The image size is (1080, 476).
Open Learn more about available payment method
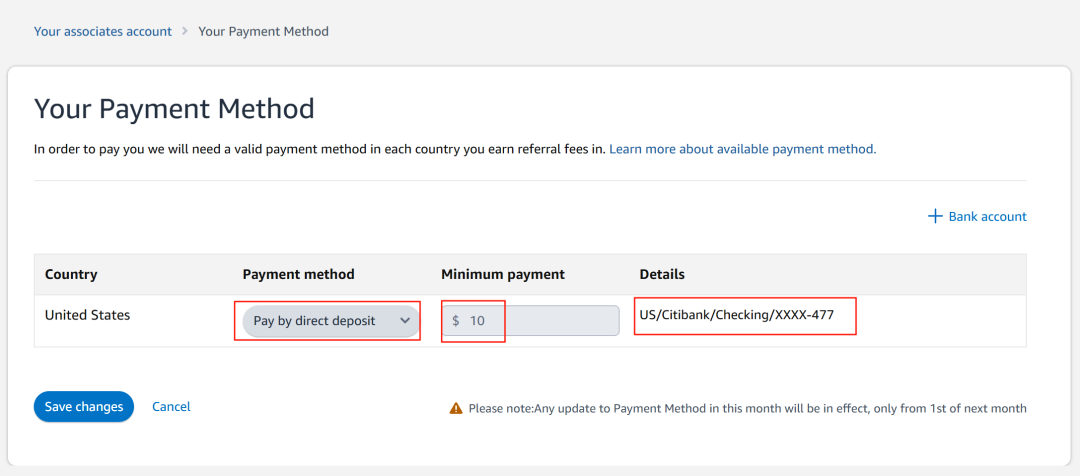(x=742, y=149)
